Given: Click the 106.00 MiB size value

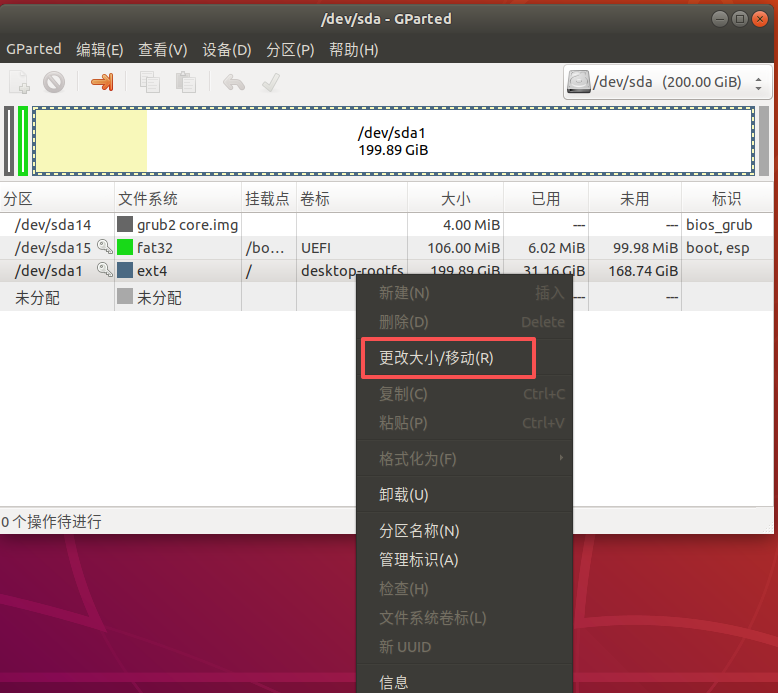Looking at the screenshot, I should coord(463,248).
